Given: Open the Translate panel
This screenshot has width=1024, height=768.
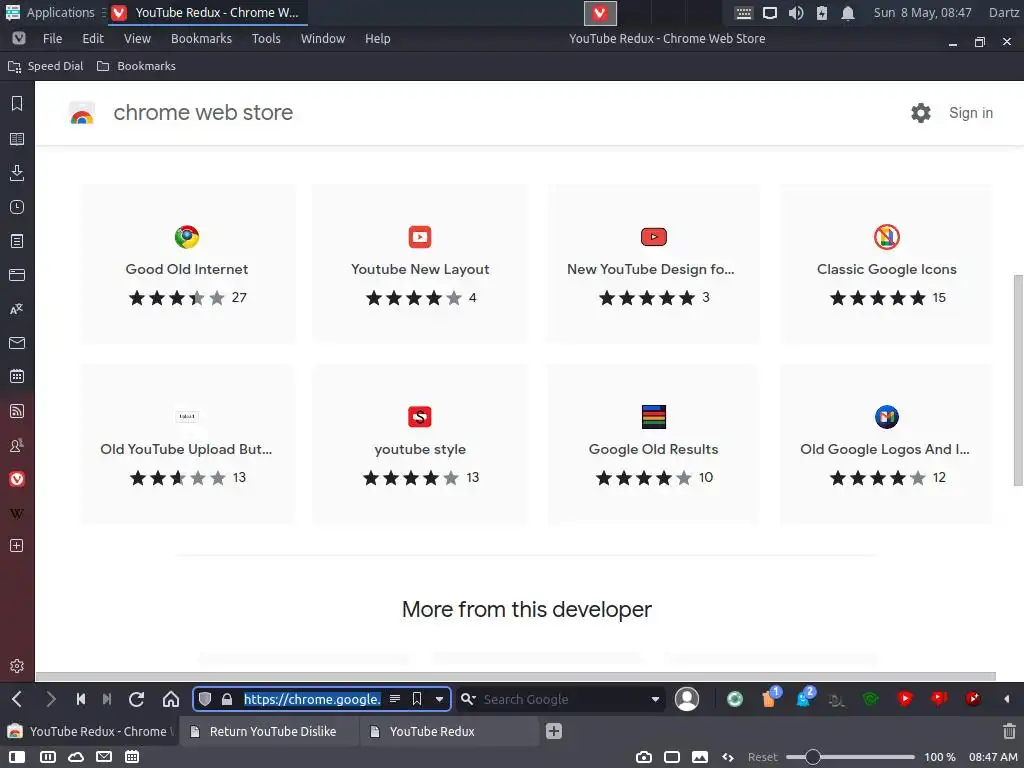Looking at the screenshot, I should click(17, 309).
